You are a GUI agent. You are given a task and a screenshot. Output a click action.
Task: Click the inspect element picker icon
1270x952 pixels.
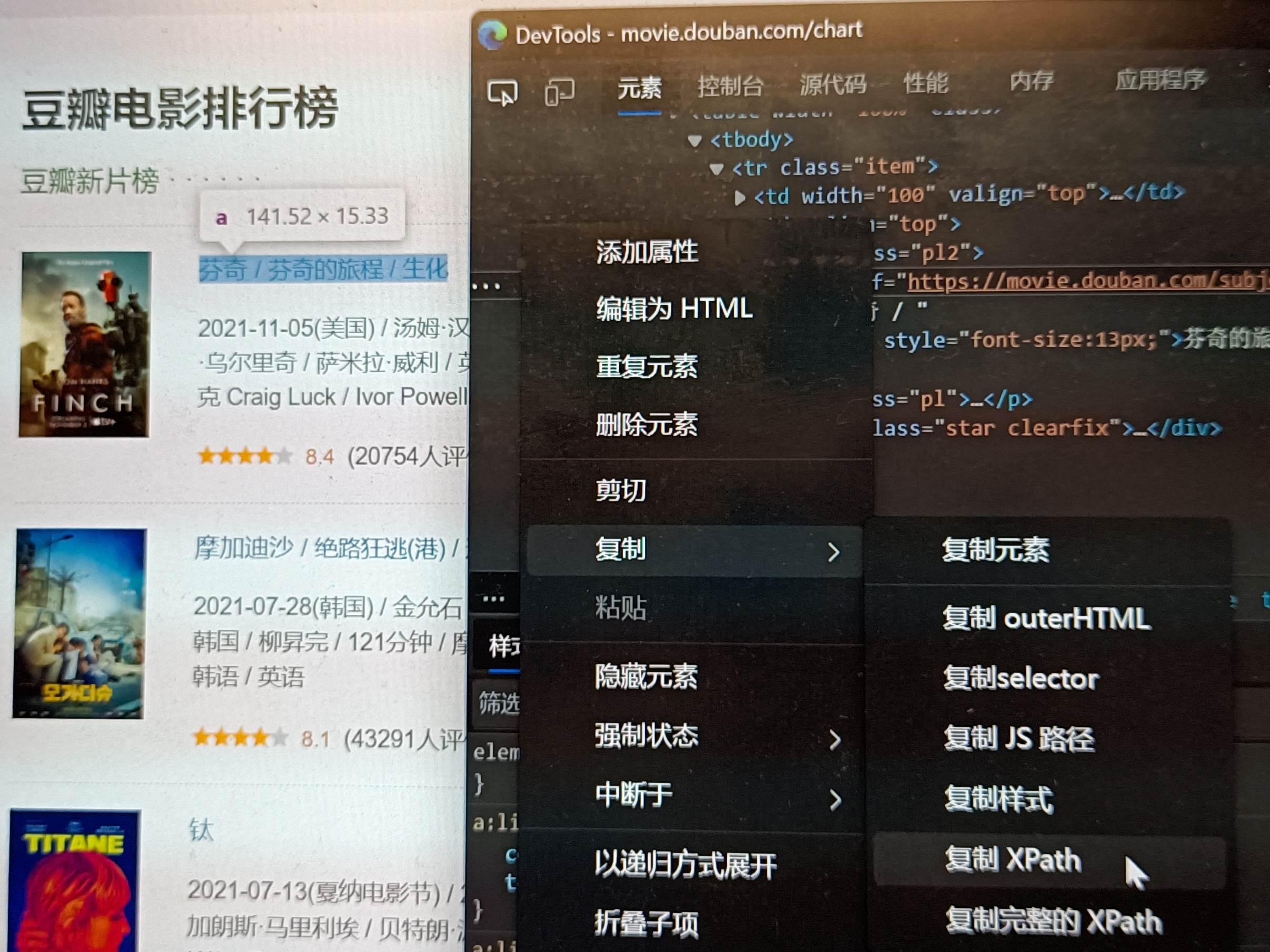point(502,93)
